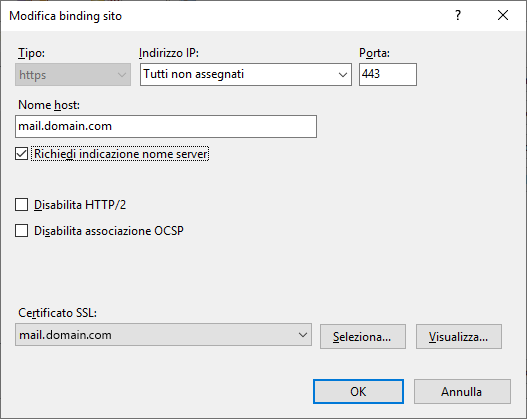Confirm the binding with OK
This screenshot has height=419, width=527.
pyautogui.click(x=358, y=391)
